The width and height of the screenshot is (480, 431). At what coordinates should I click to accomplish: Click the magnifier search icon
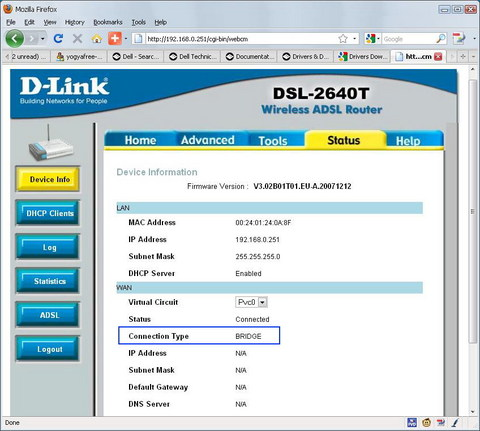441,39
